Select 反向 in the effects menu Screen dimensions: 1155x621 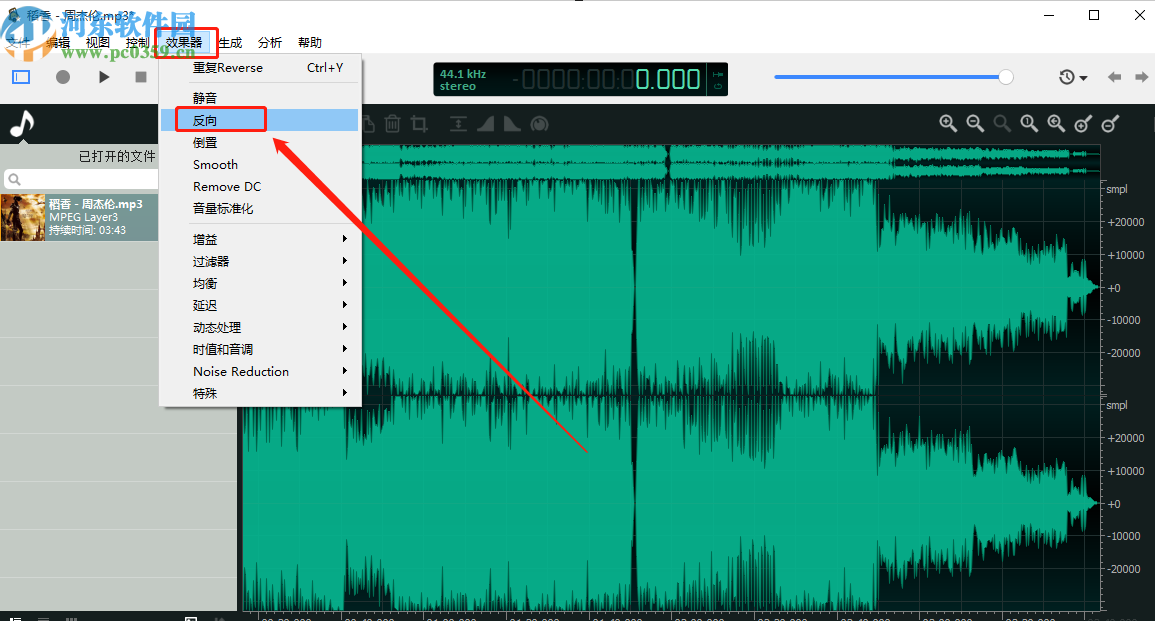coord(260,120)
